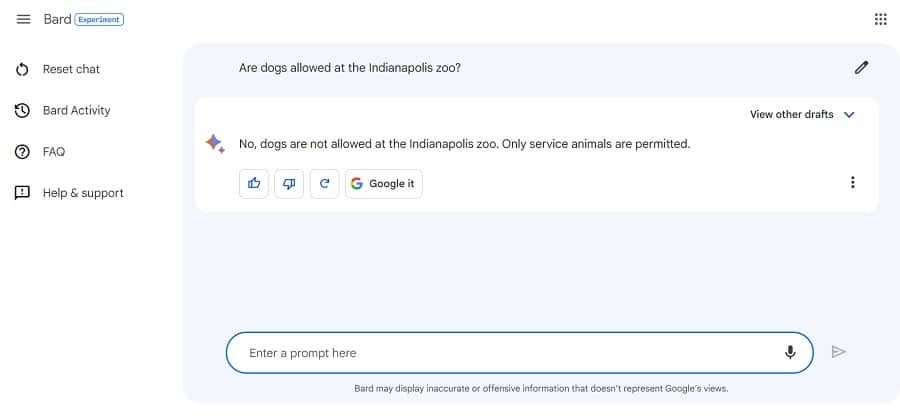Regenerate the response with the refresh icon
This screenshot has height=419, width=900.
[324, 183]
